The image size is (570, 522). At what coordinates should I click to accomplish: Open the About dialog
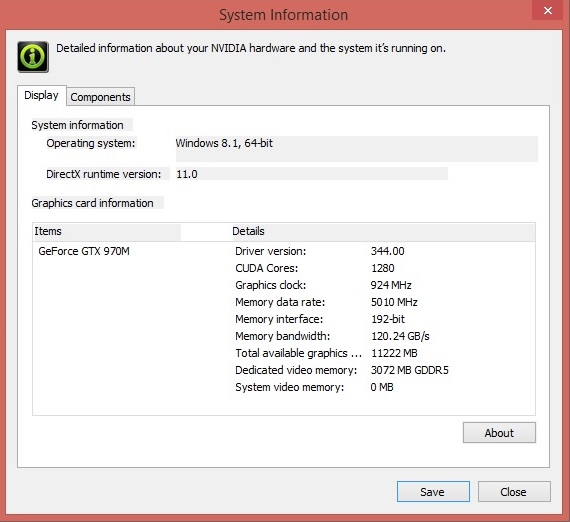click(499, 433)
